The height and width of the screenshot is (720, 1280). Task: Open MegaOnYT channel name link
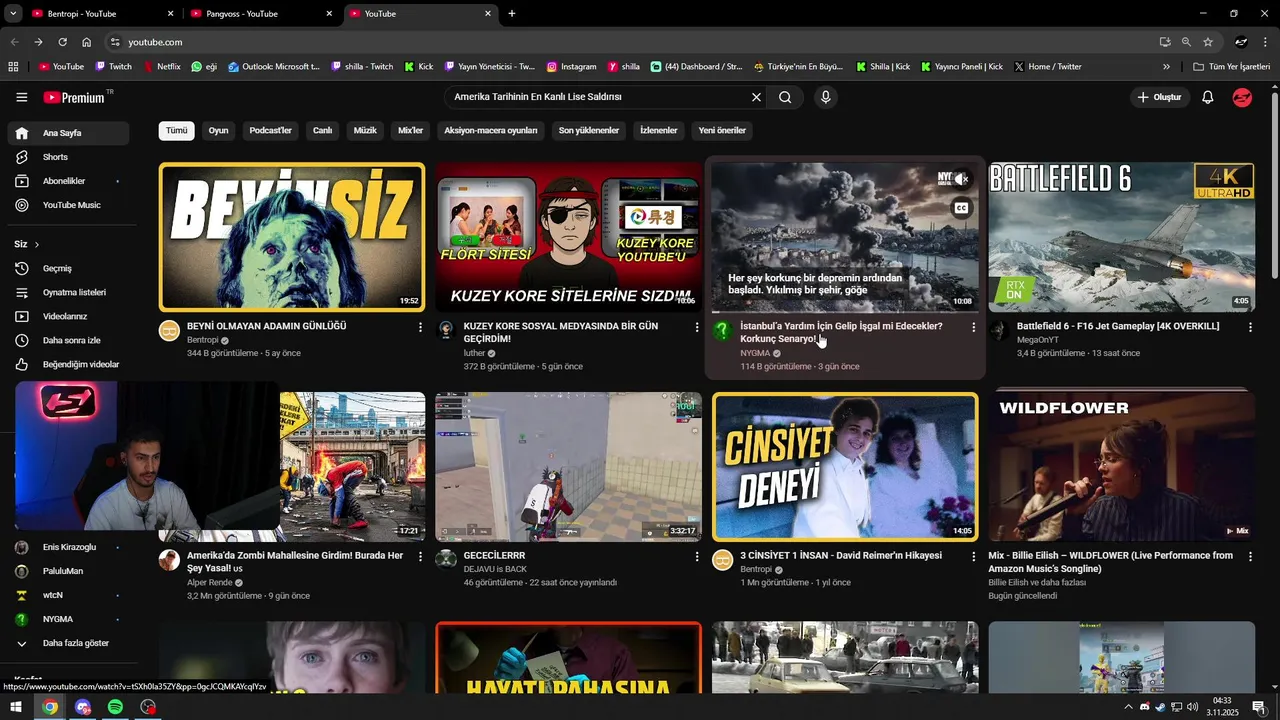1037,340
